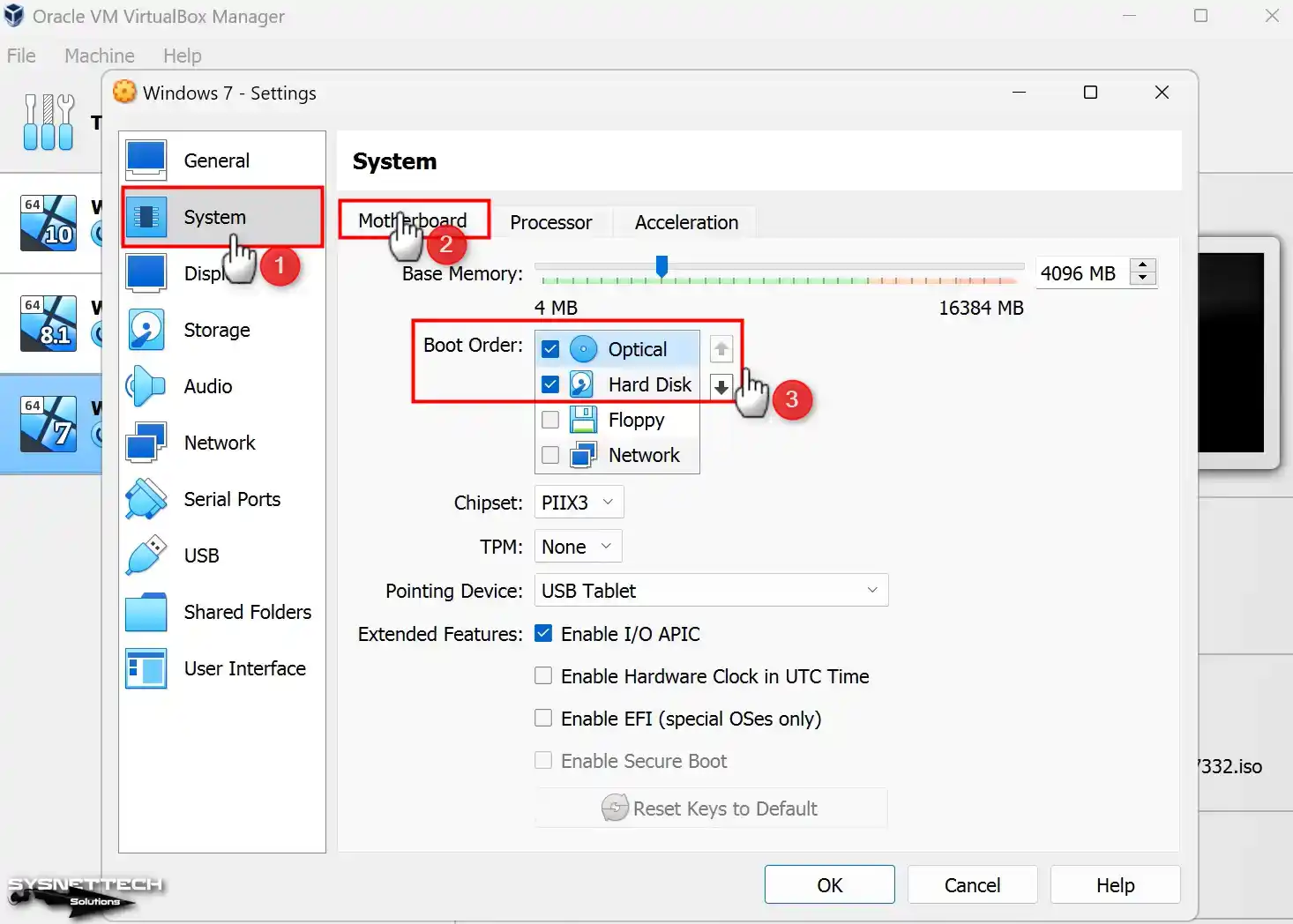Open Network settings monitors icon
This screenshot has height=924, width=1293.
point(146,443)
